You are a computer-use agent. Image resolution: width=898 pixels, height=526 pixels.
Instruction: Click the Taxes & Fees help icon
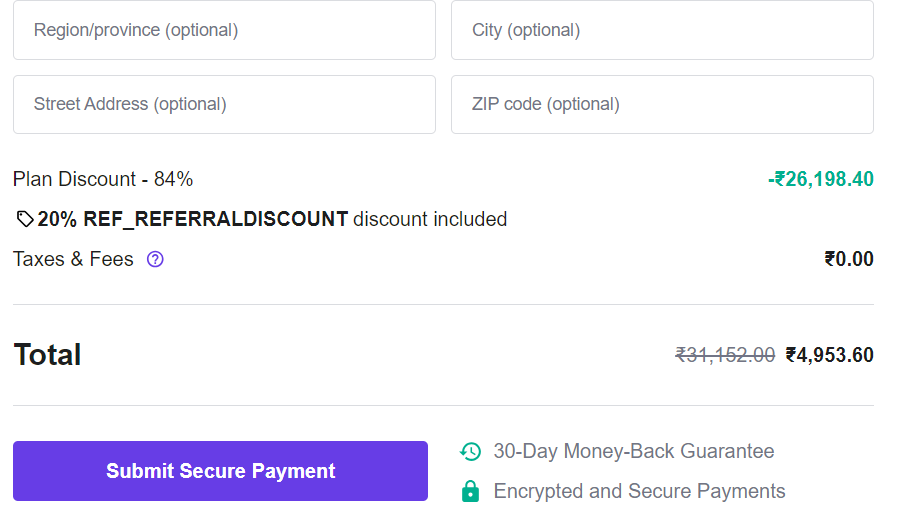point(155,260)
